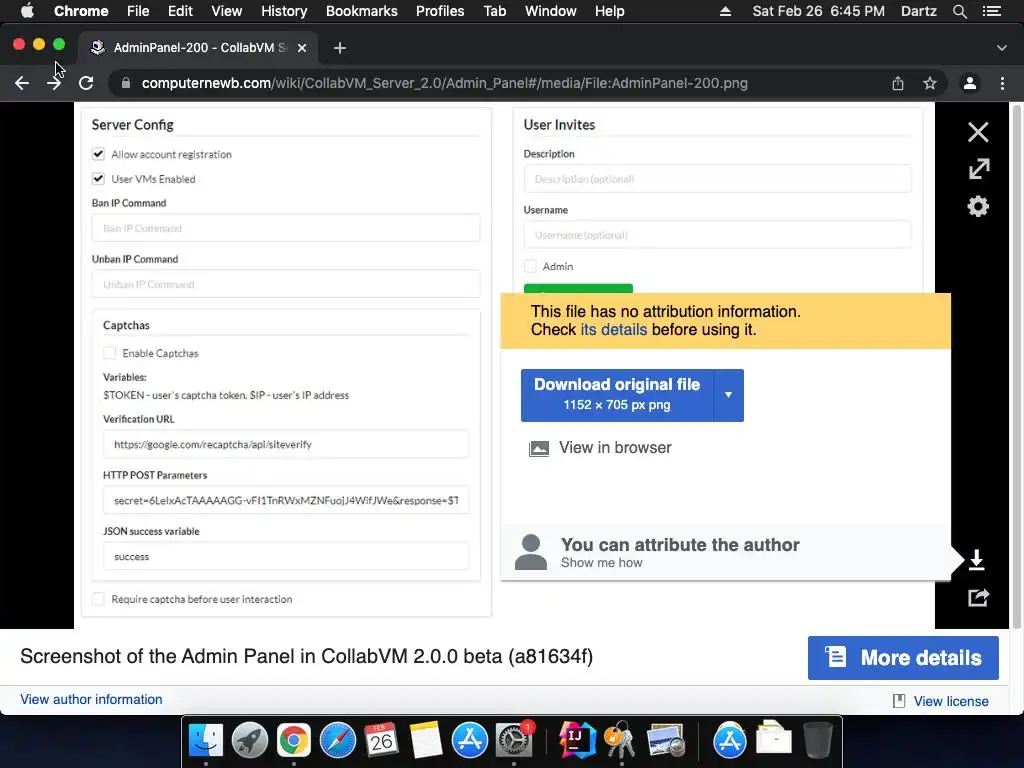Tick the Enable Captchas checkbox
1024x768 pixels.
pyautogui.click(x=109, y=353)
